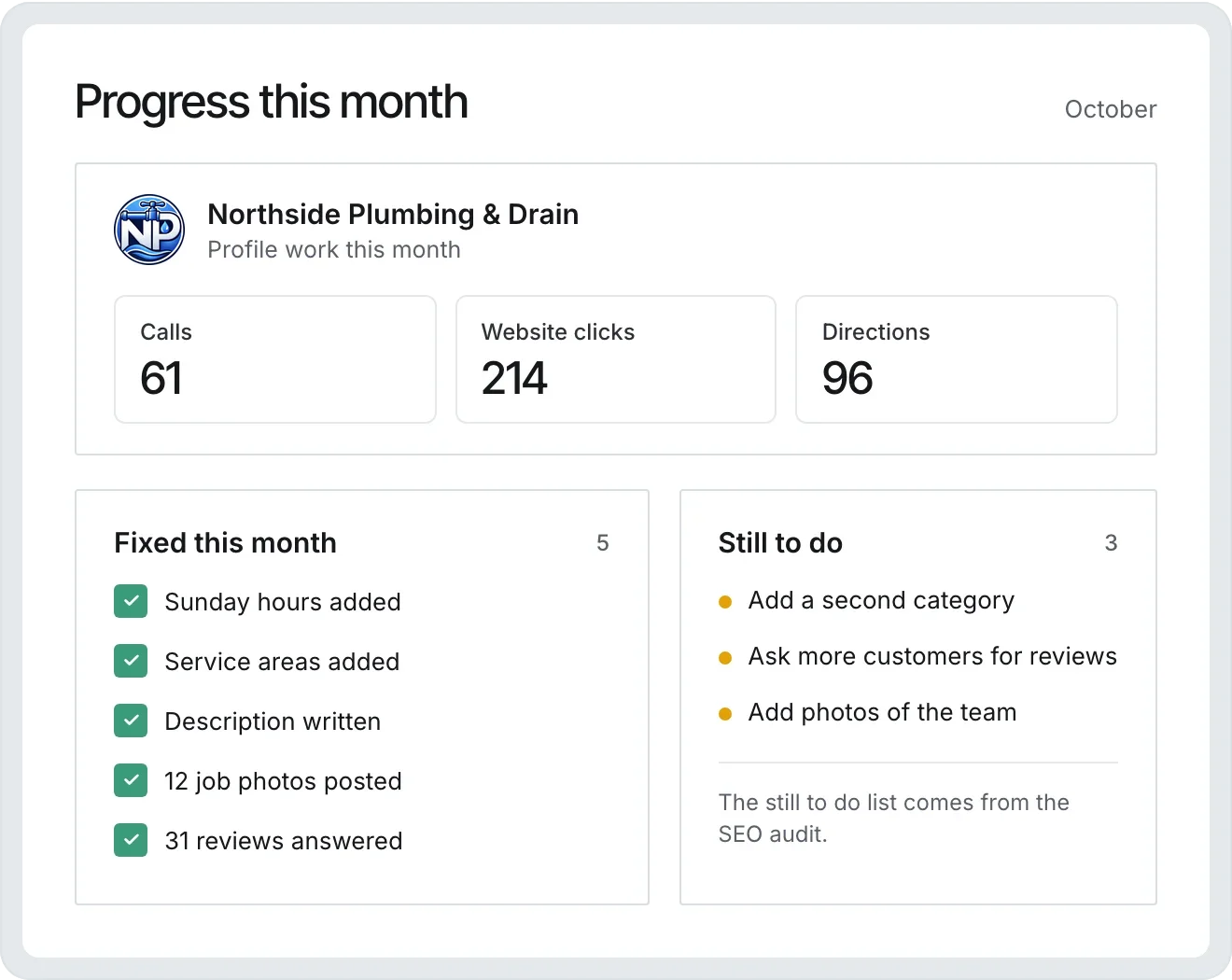1232x980 pixels.
Task: Toggle the 12 job photos posted checkbox
Action: pyautogui.click(x=131, y=780)
